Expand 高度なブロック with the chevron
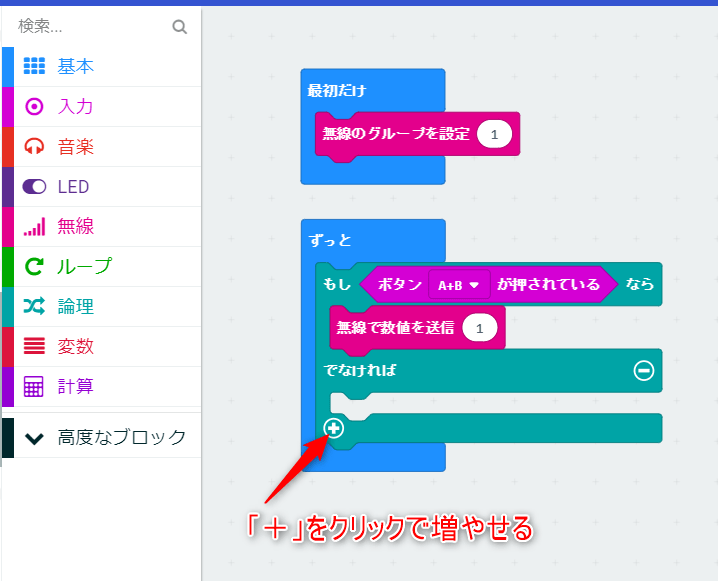 point(34,439)
